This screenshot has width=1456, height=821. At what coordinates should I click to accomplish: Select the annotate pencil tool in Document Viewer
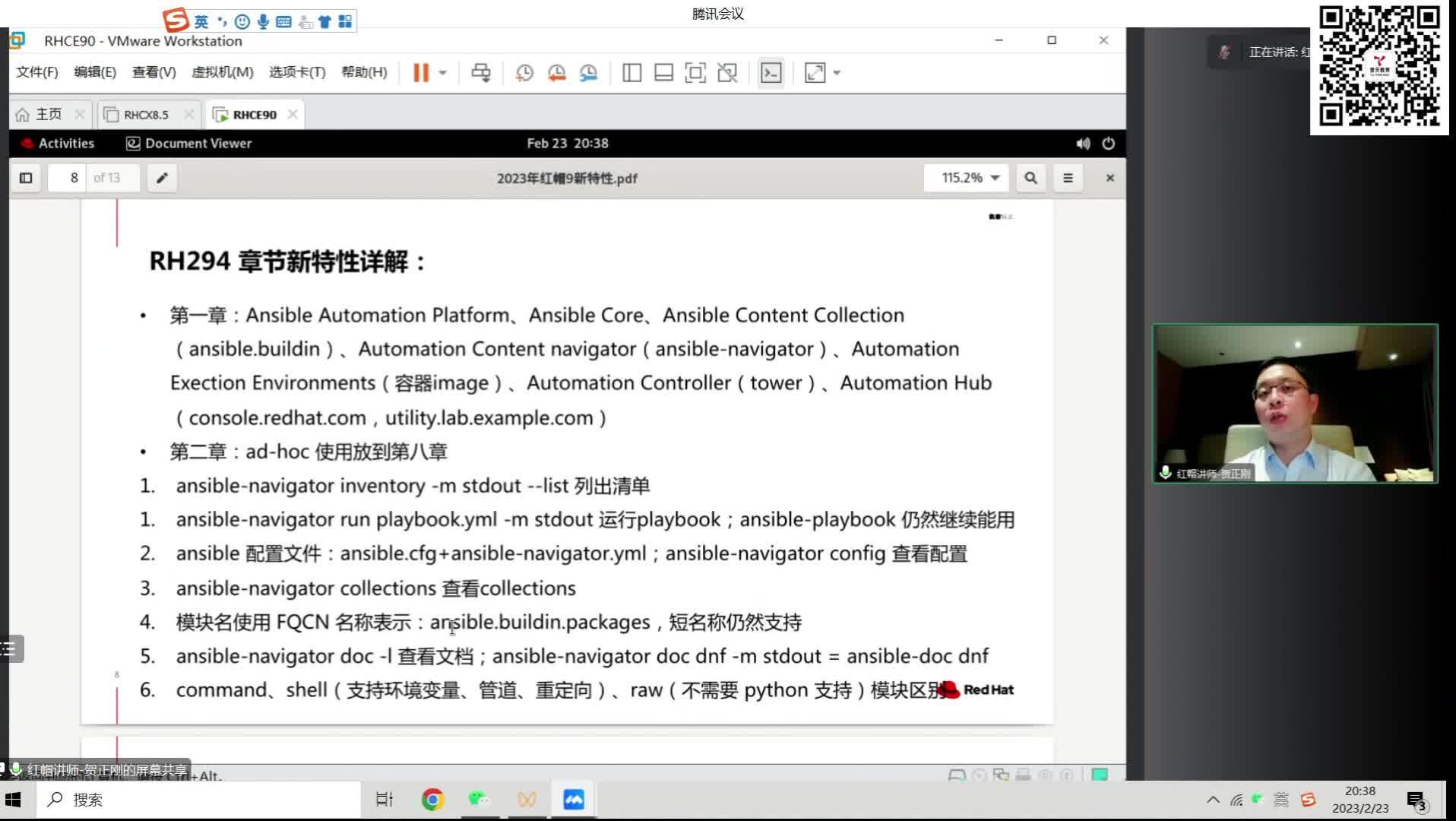162,177
